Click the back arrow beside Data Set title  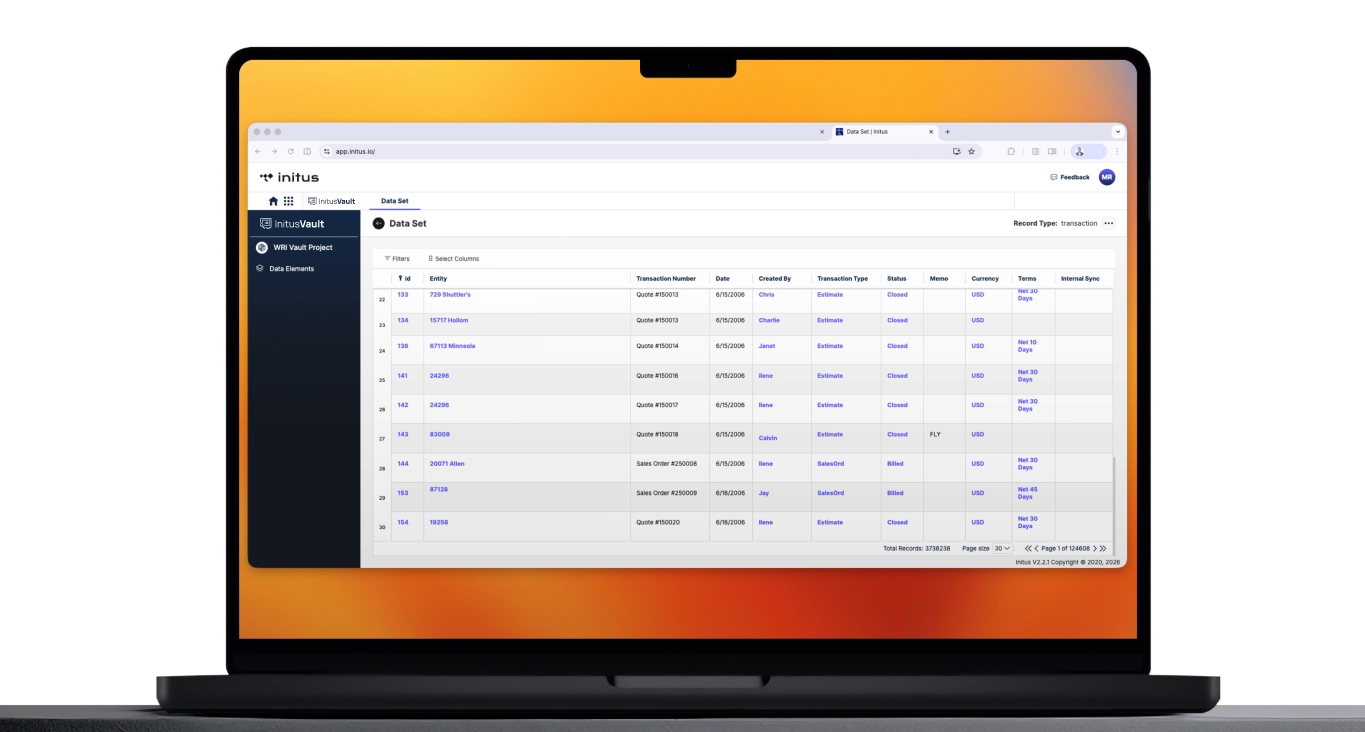tap(378, 224)
